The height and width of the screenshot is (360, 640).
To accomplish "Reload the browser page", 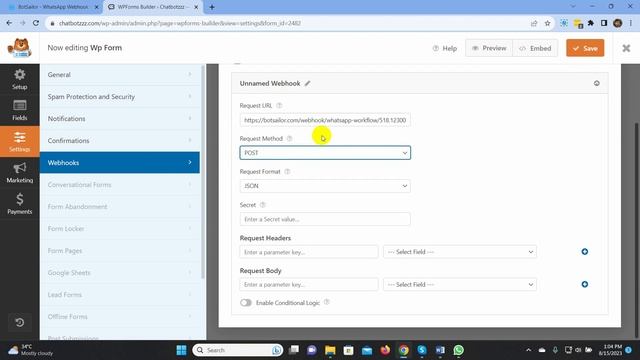I will tap(36, 23).
